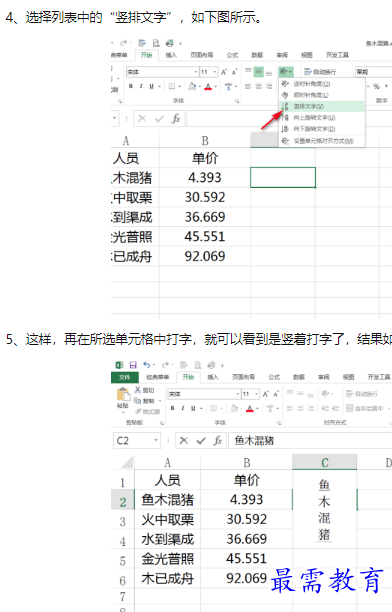Switch to the 公式 tab in step 5 ribbon
392x612 pixels.
coord(274,377)
